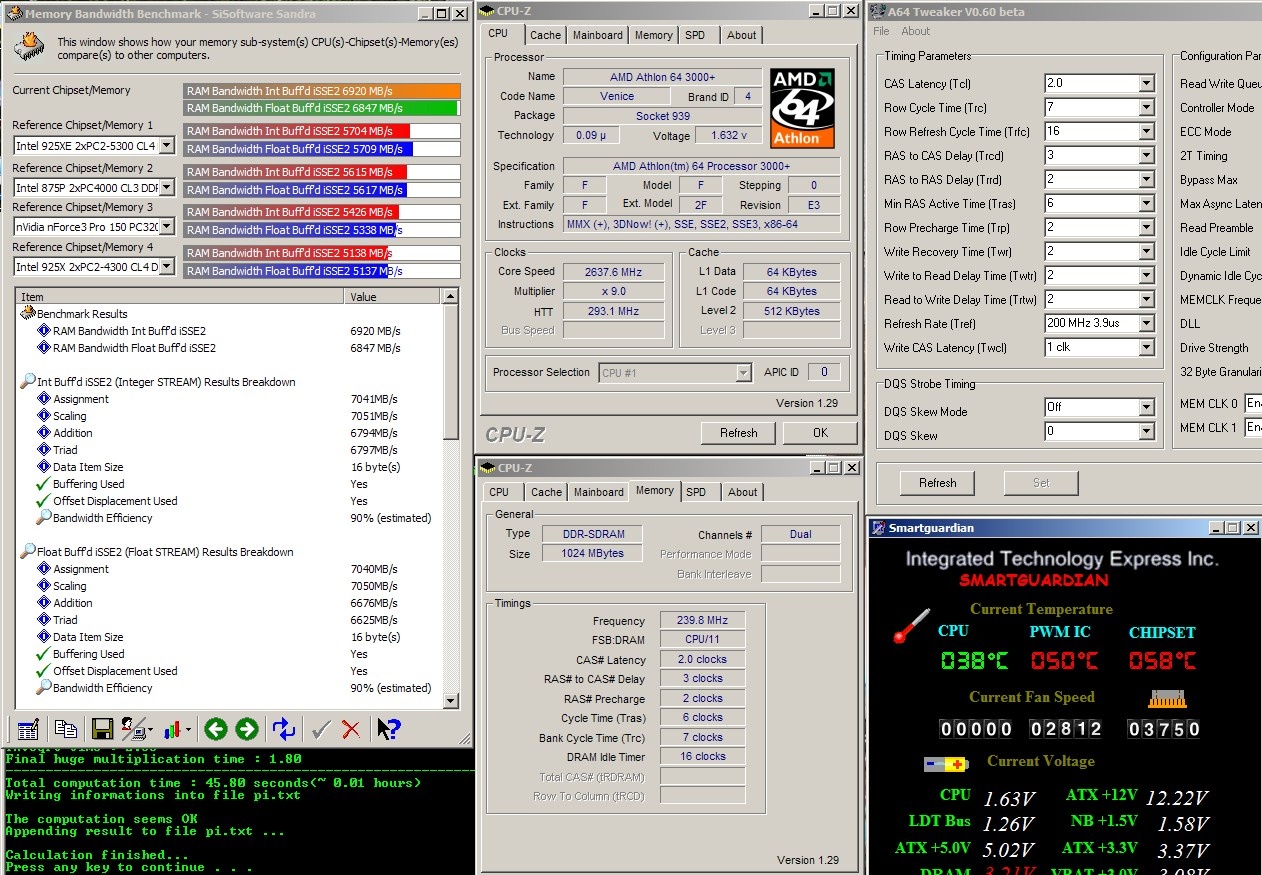Viewport: 1262px width, 875px height.
Task: Open the About menu in A64 Tweaker
Action: [915, 31]
